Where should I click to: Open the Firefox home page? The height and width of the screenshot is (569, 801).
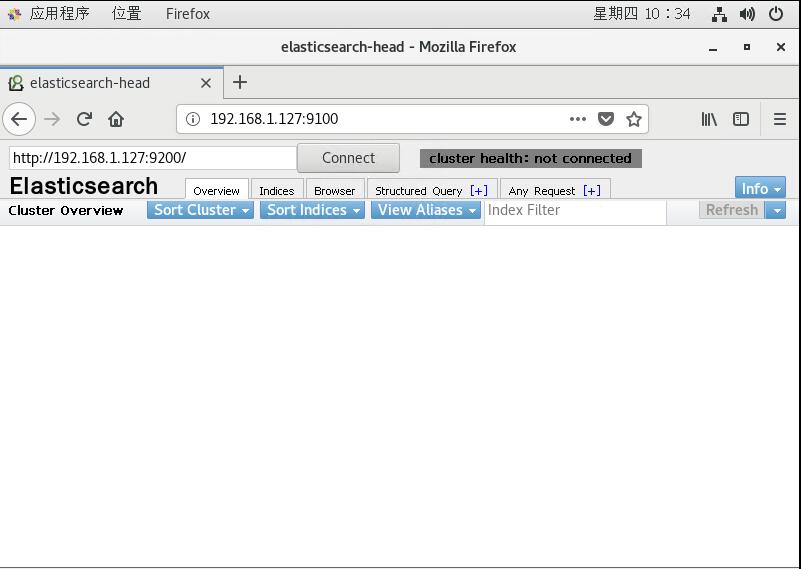[116, 119]
